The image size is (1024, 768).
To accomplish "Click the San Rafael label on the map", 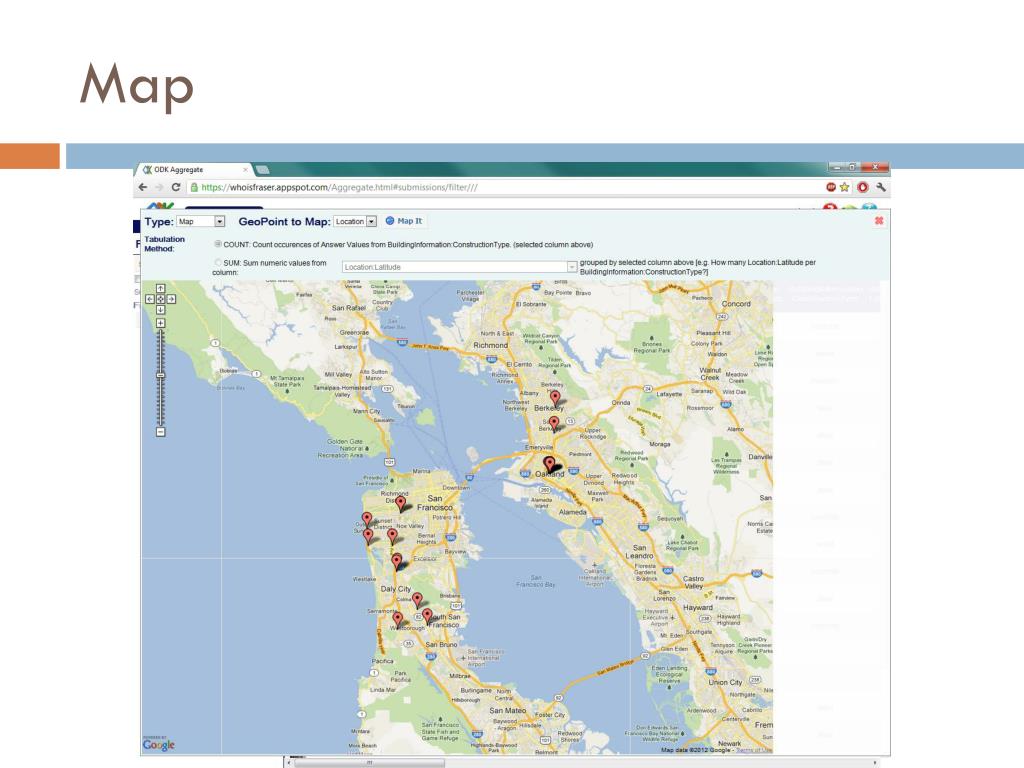I will 349,308.
